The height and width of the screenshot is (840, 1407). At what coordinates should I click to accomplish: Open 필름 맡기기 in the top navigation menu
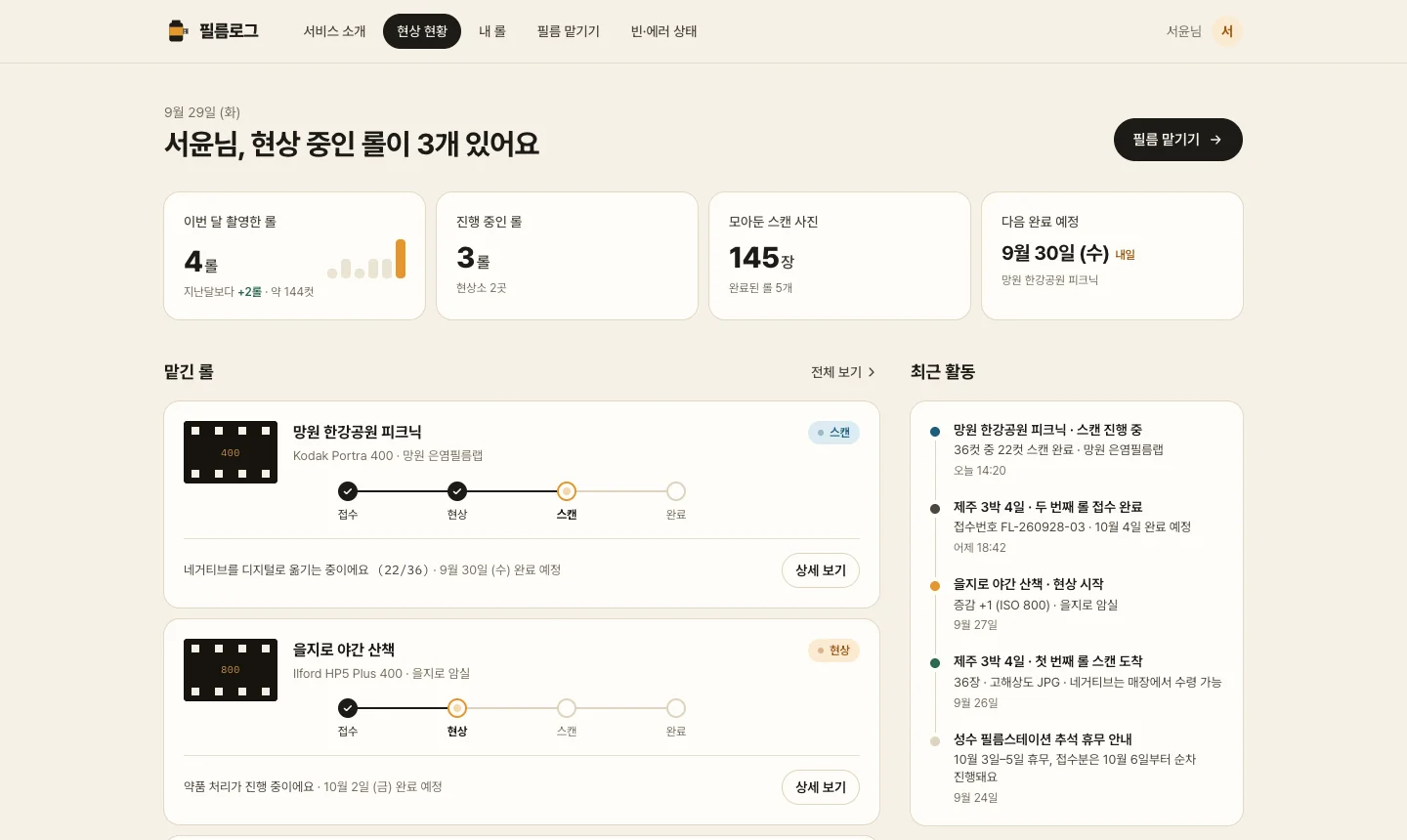569,31
